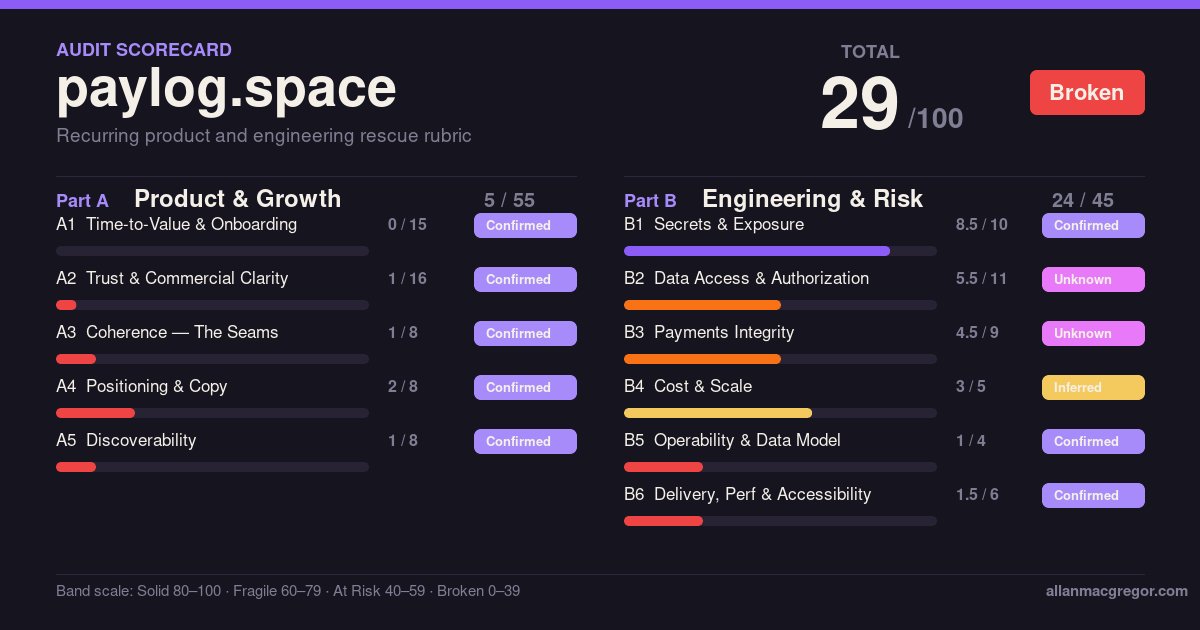Click the 8.5 / 10 score
Image resolution: width=1200 pixels, height=630 pixels.
982,225
